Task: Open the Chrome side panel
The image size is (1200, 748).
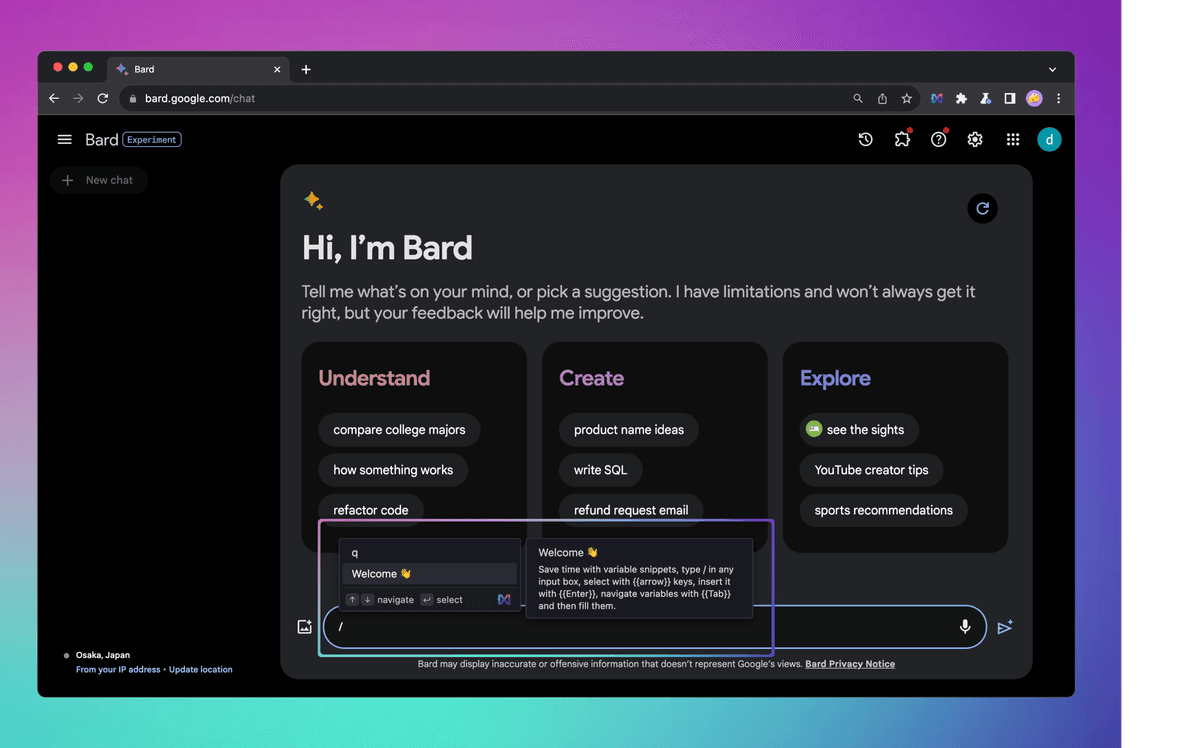Action: [x=1010, y=99]
